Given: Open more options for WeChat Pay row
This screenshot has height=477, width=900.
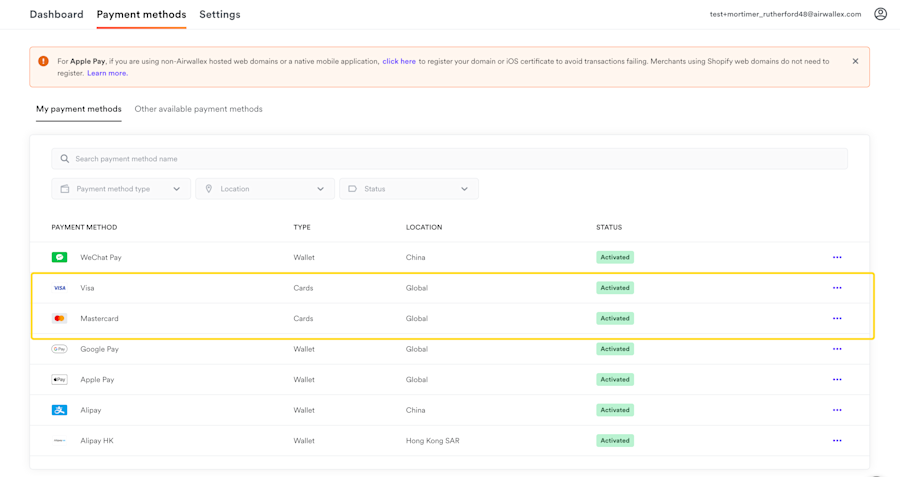Looking at the screenshot, I should pyautogui.click(x=837, y=258).
